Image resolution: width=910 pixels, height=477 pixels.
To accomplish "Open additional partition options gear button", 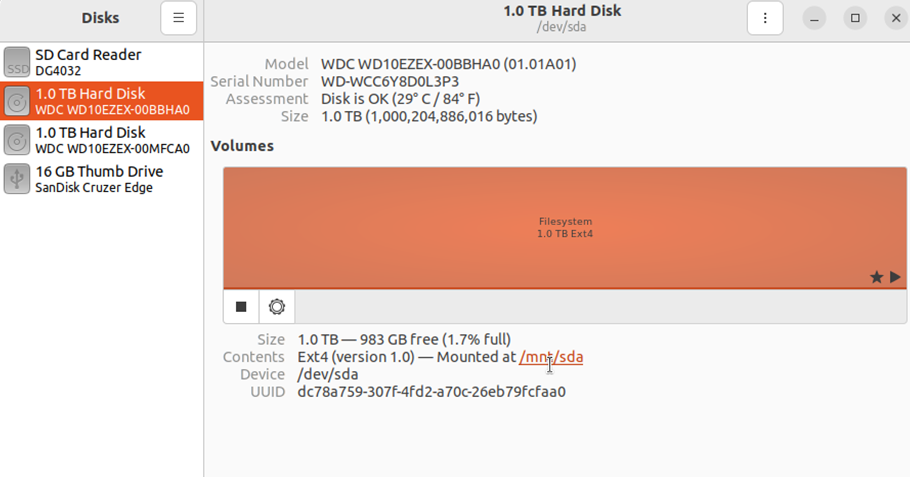I will click(277, 306).
